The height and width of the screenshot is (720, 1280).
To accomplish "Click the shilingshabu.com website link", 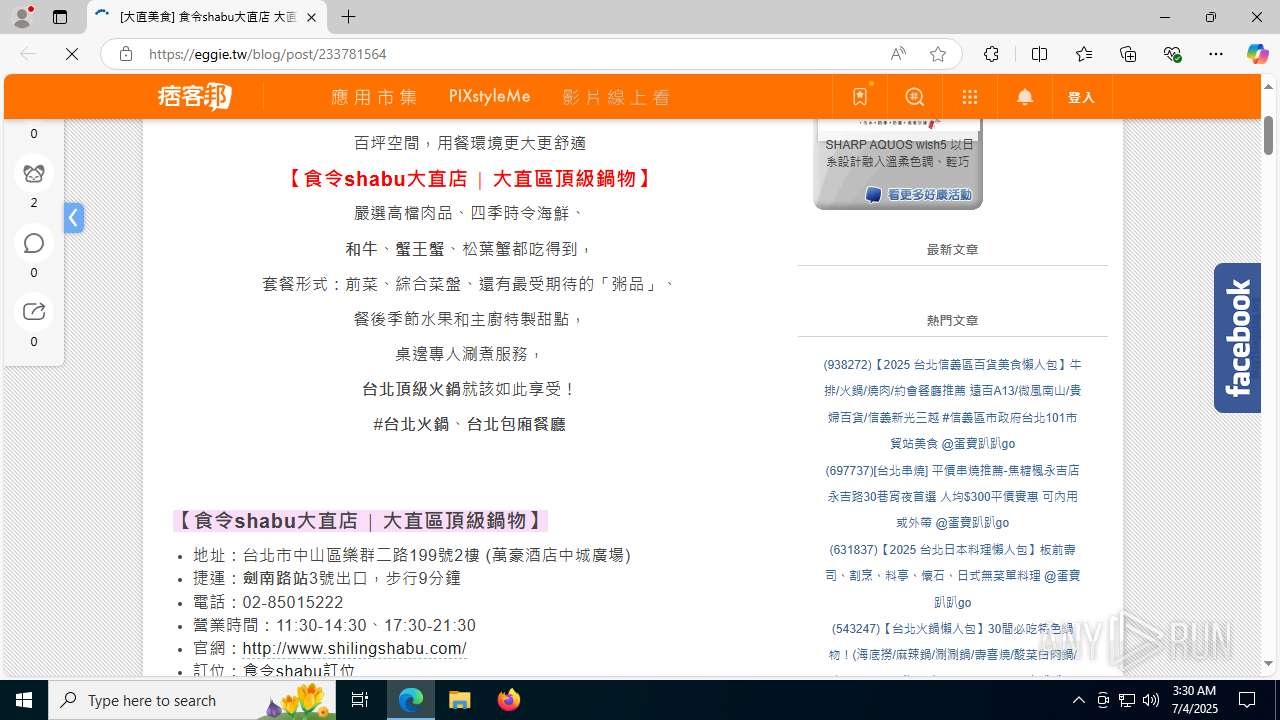I will point(354,648).
